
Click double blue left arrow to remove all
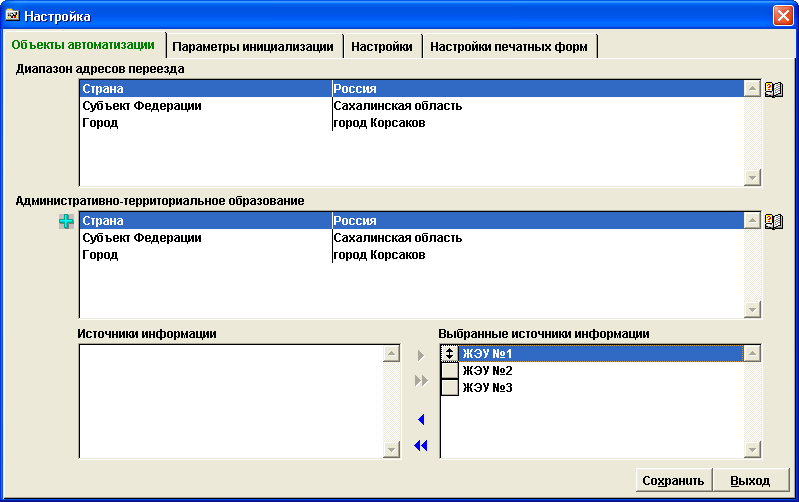tap(421, 446)
